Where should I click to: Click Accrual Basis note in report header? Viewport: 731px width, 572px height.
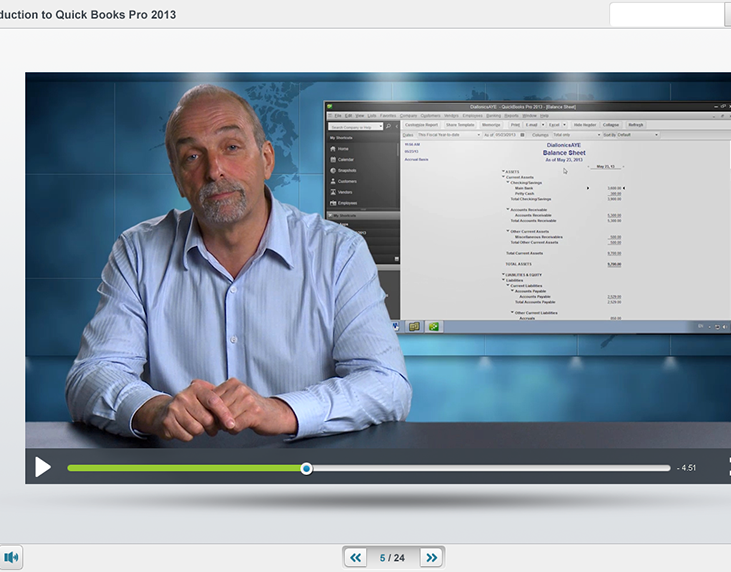click(x=416, y=159)
